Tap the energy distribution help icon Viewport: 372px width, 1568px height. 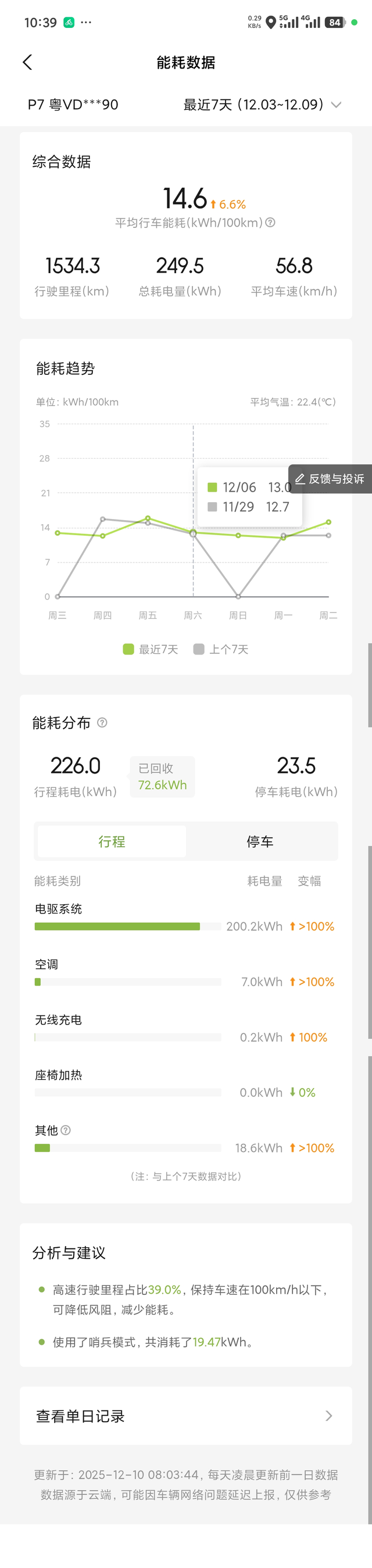click(102, 722)
